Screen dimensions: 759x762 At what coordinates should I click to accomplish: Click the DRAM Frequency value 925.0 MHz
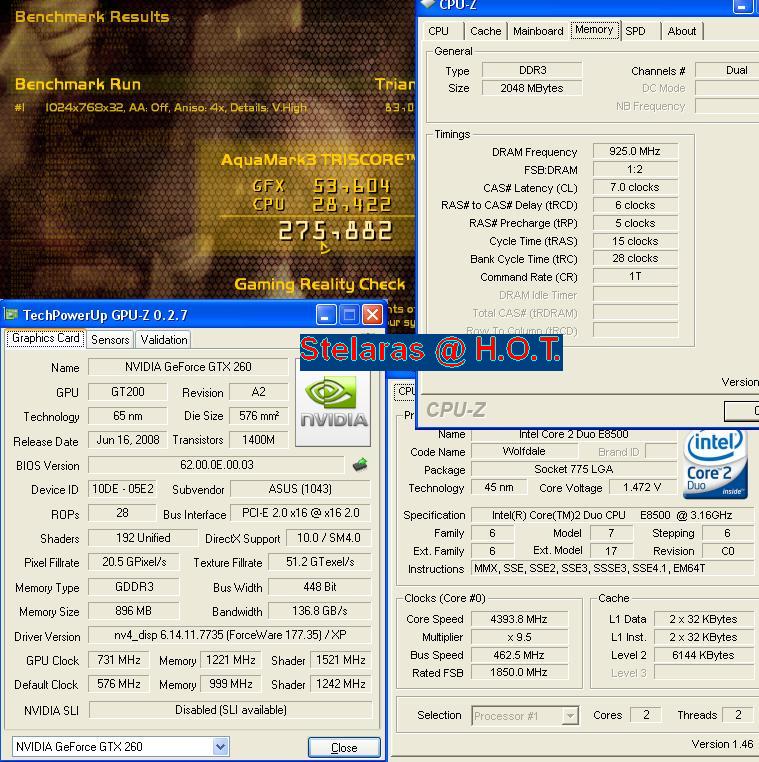point(635,152)
